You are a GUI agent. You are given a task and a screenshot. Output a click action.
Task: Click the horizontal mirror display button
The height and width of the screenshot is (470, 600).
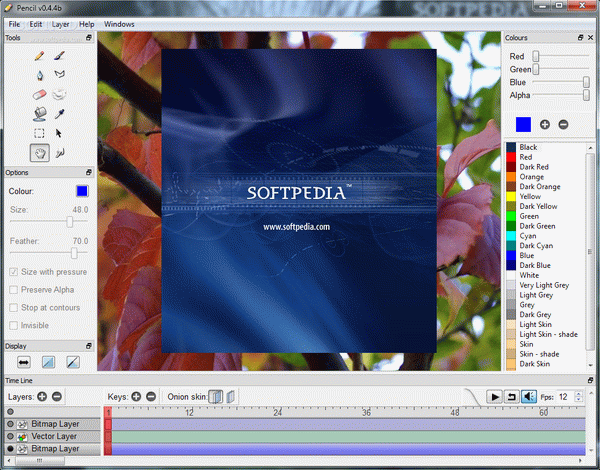24,362
